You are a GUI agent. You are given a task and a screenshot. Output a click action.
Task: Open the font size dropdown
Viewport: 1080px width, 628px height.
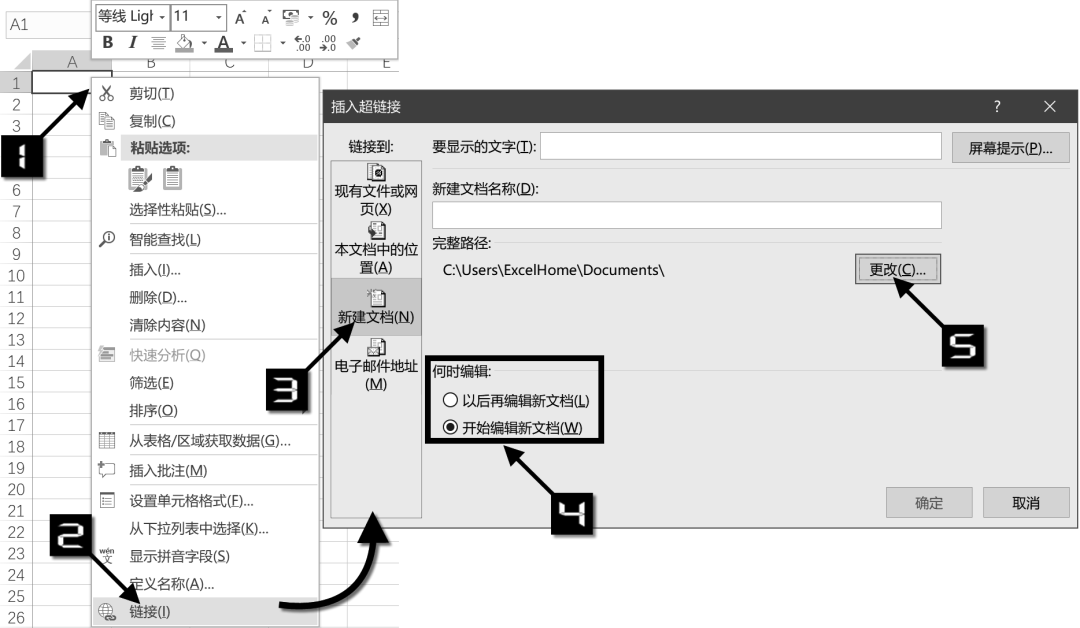218,17
